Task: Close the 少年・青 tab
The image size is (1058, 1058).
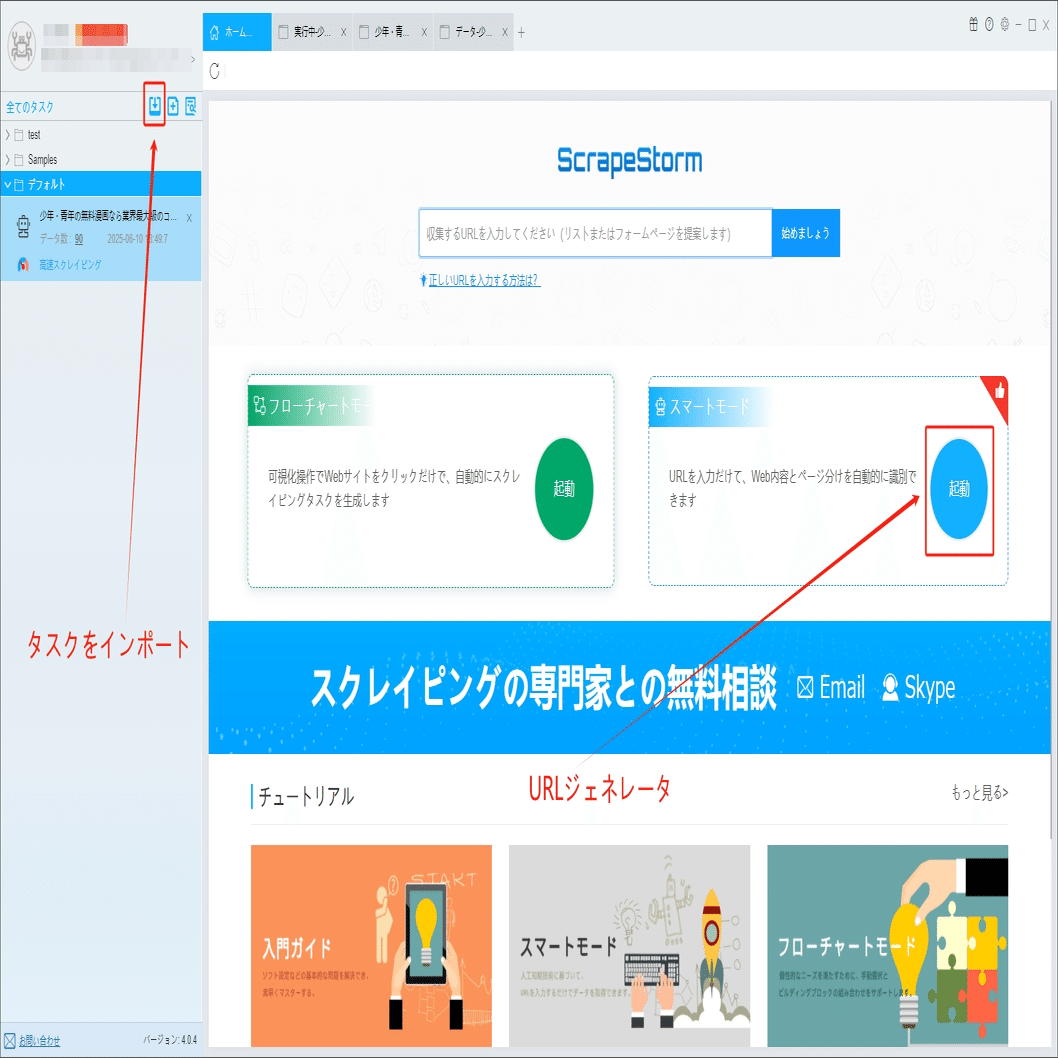Action: 424,32
